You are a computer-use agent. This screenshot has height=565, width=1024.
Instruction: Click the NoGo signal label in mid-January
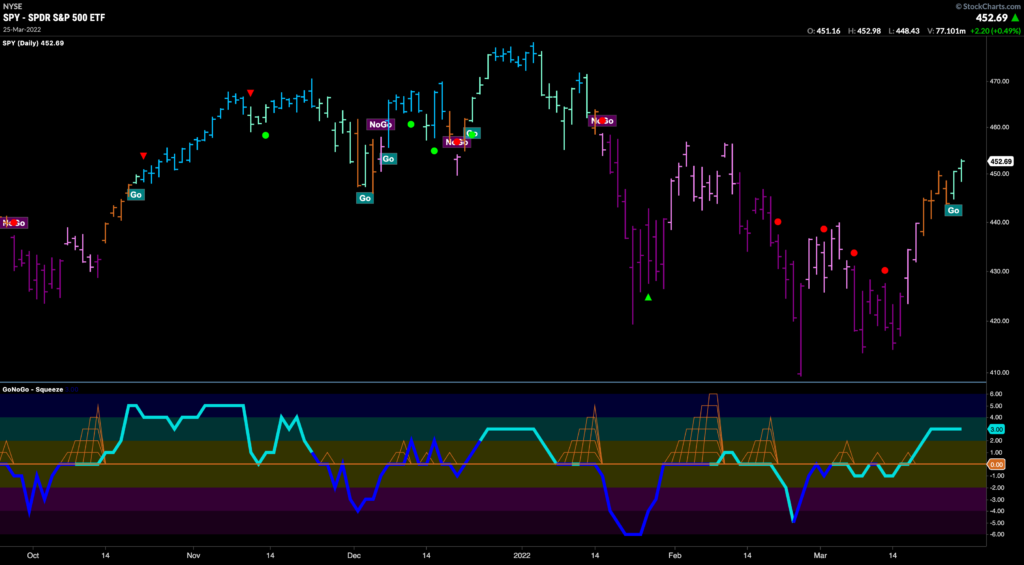(603, 121)
